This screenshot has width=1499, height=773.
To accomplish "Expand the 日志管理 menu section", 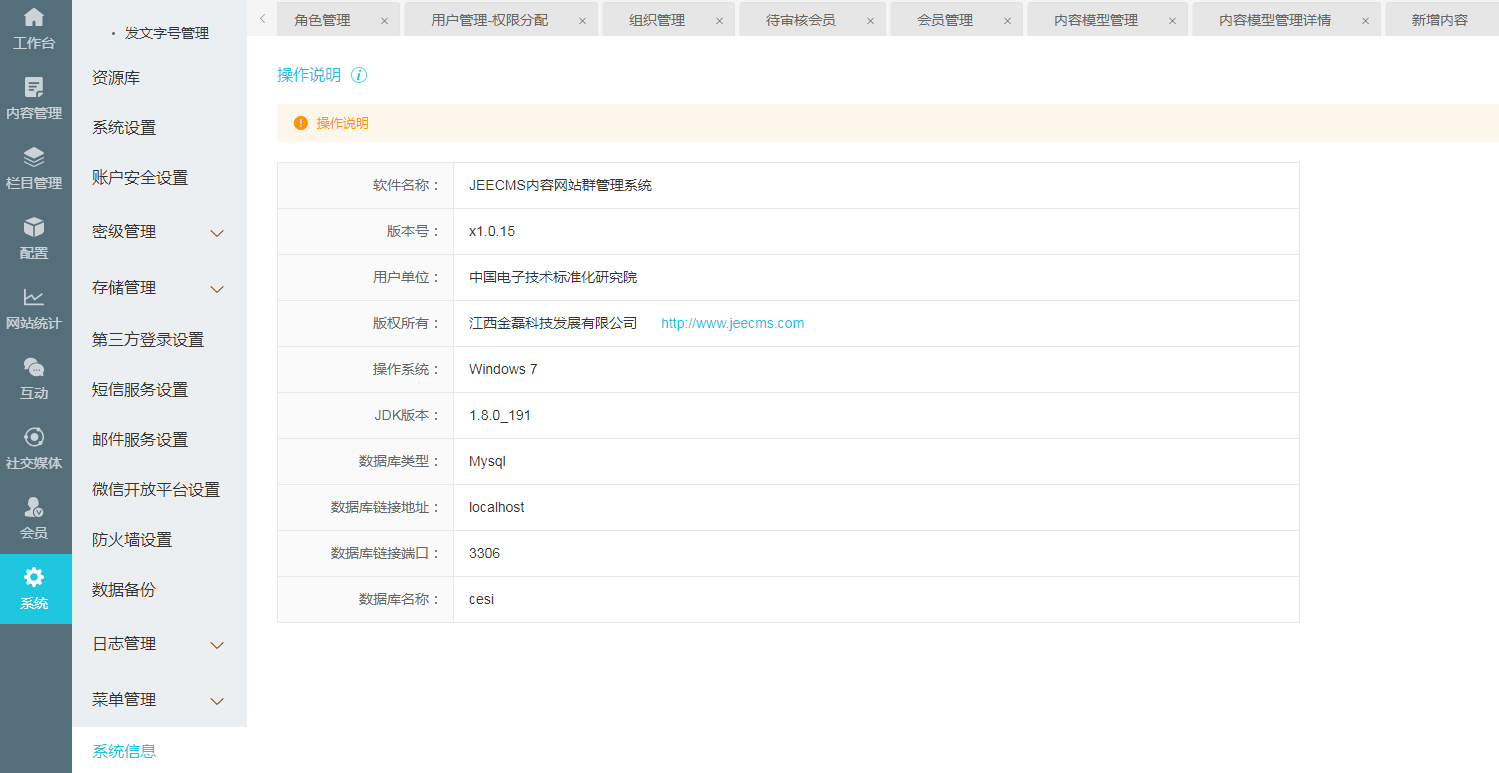I will [x=217, y=645].
